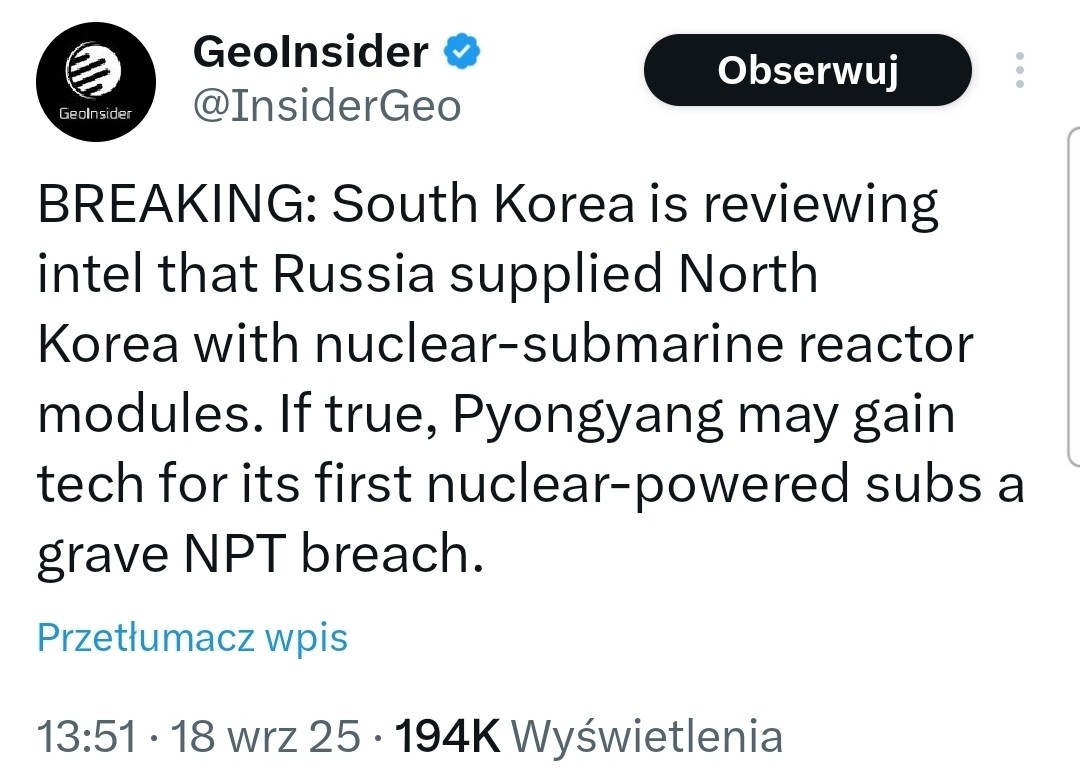Select the 18 wrz 25 date
Image resolution: width=1080 pixels, height=784 pixels.
(266, 737)
